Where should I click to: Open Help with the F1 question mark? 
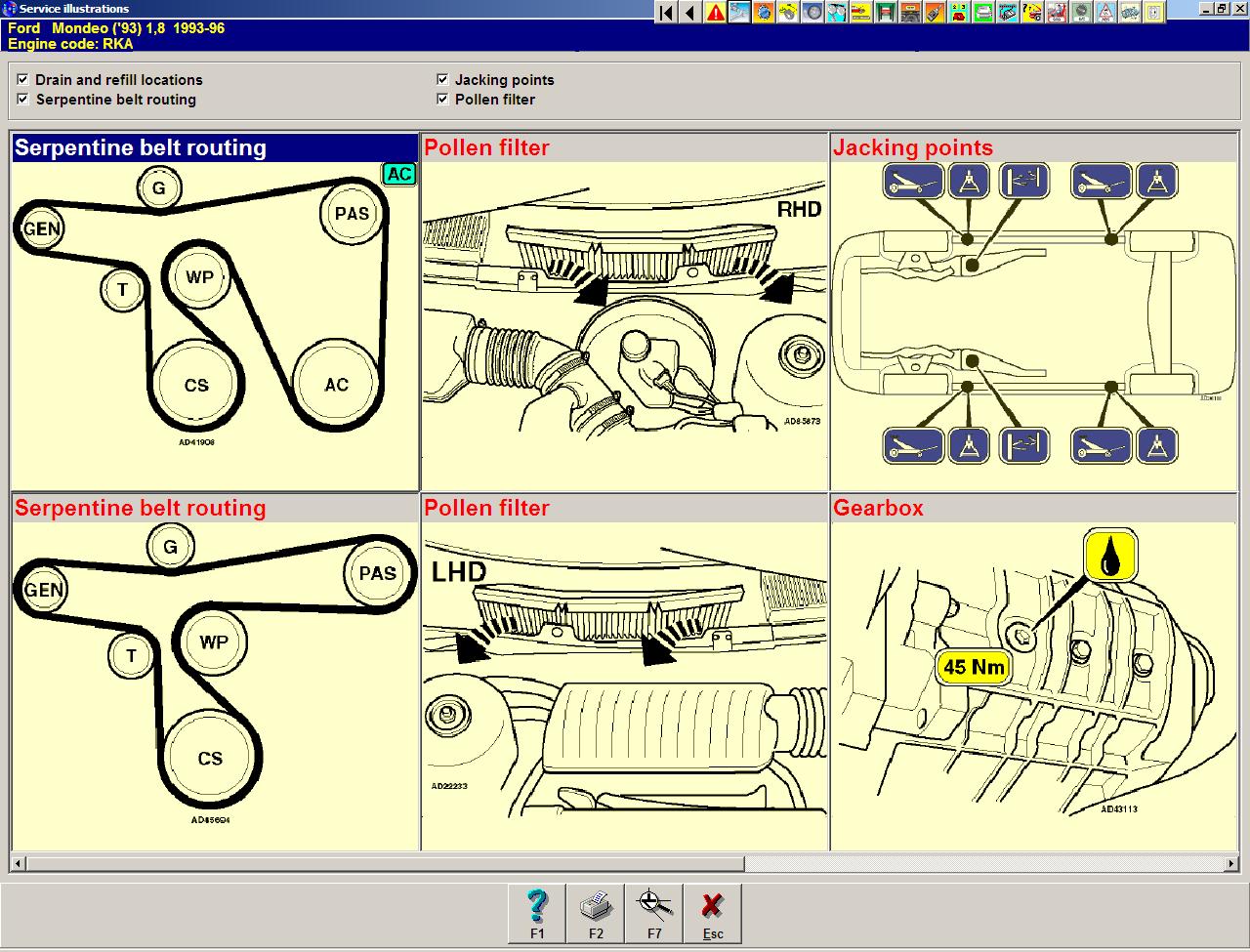point(537,913)
